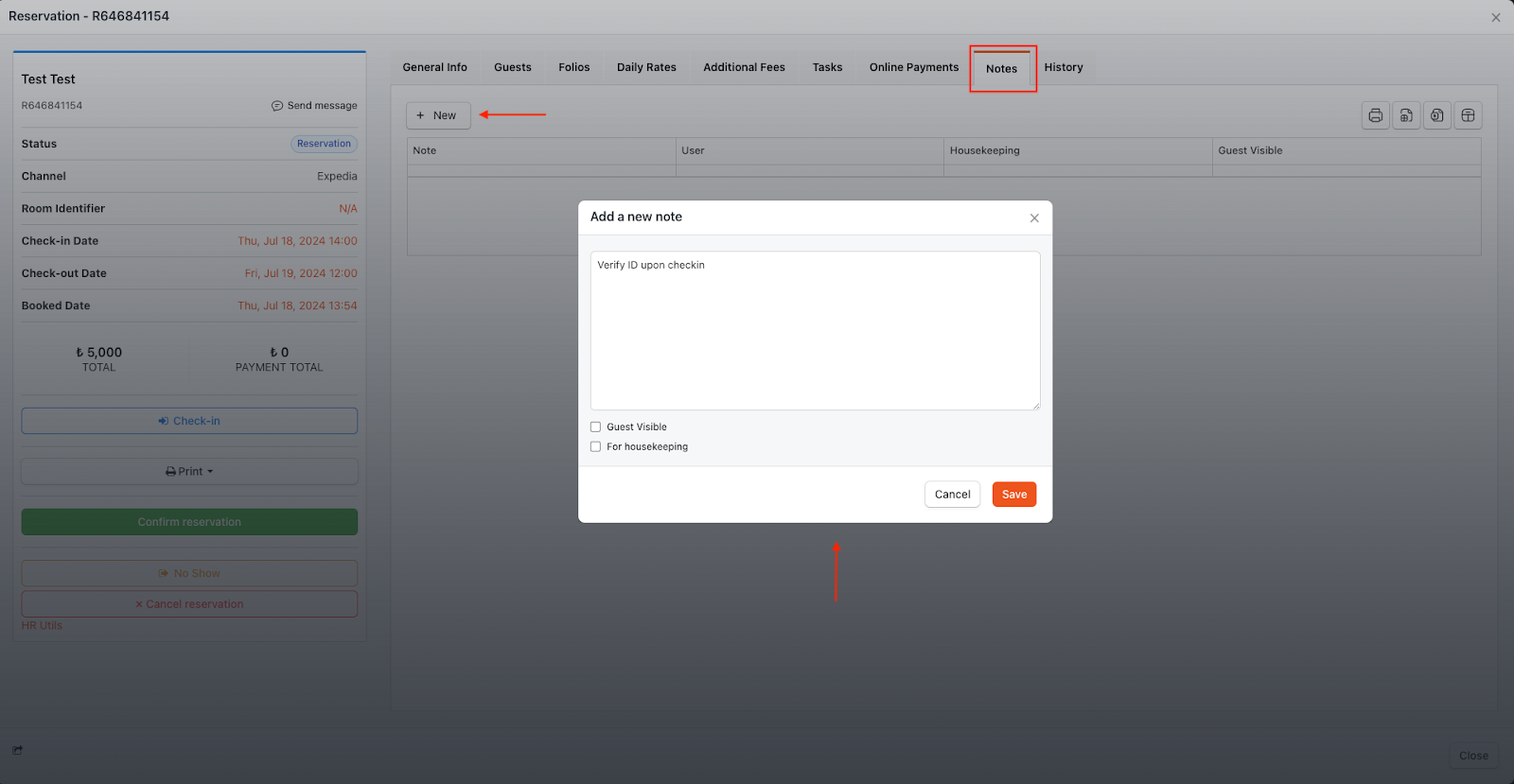The image size is (1514, 784).
Task: Open the table column layout icon
Action: click(1468, 115)
